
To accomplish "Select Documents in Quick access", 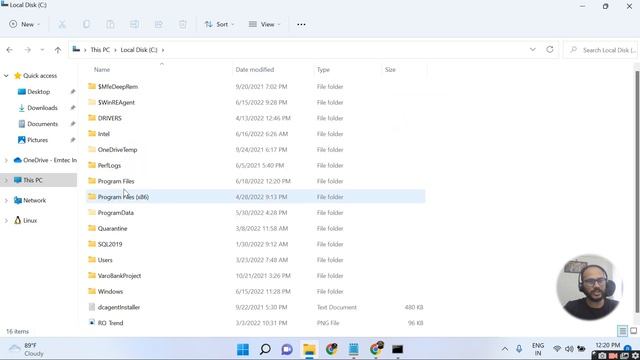I will coord(42,124).
